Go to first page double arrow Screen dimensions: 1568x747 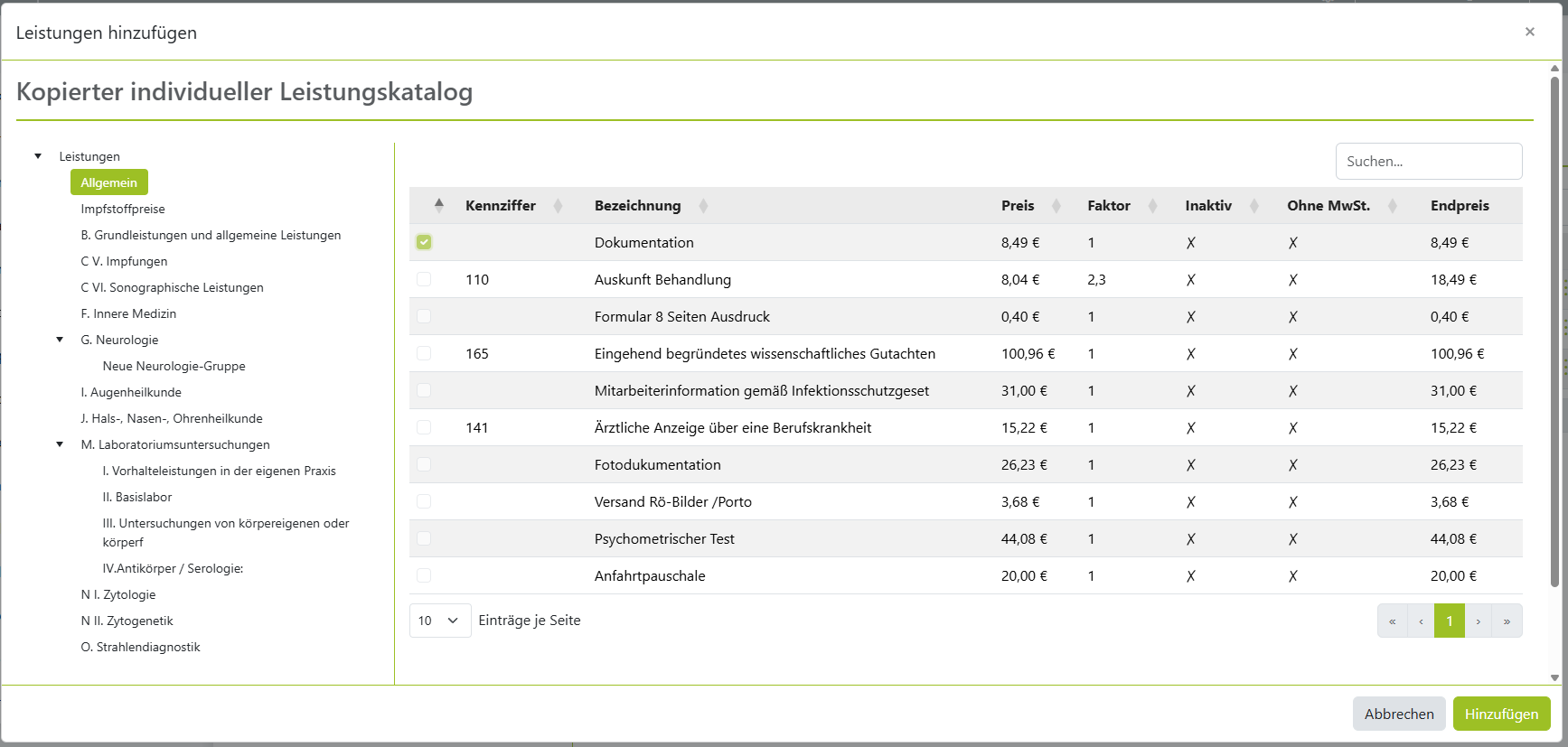1392,621
